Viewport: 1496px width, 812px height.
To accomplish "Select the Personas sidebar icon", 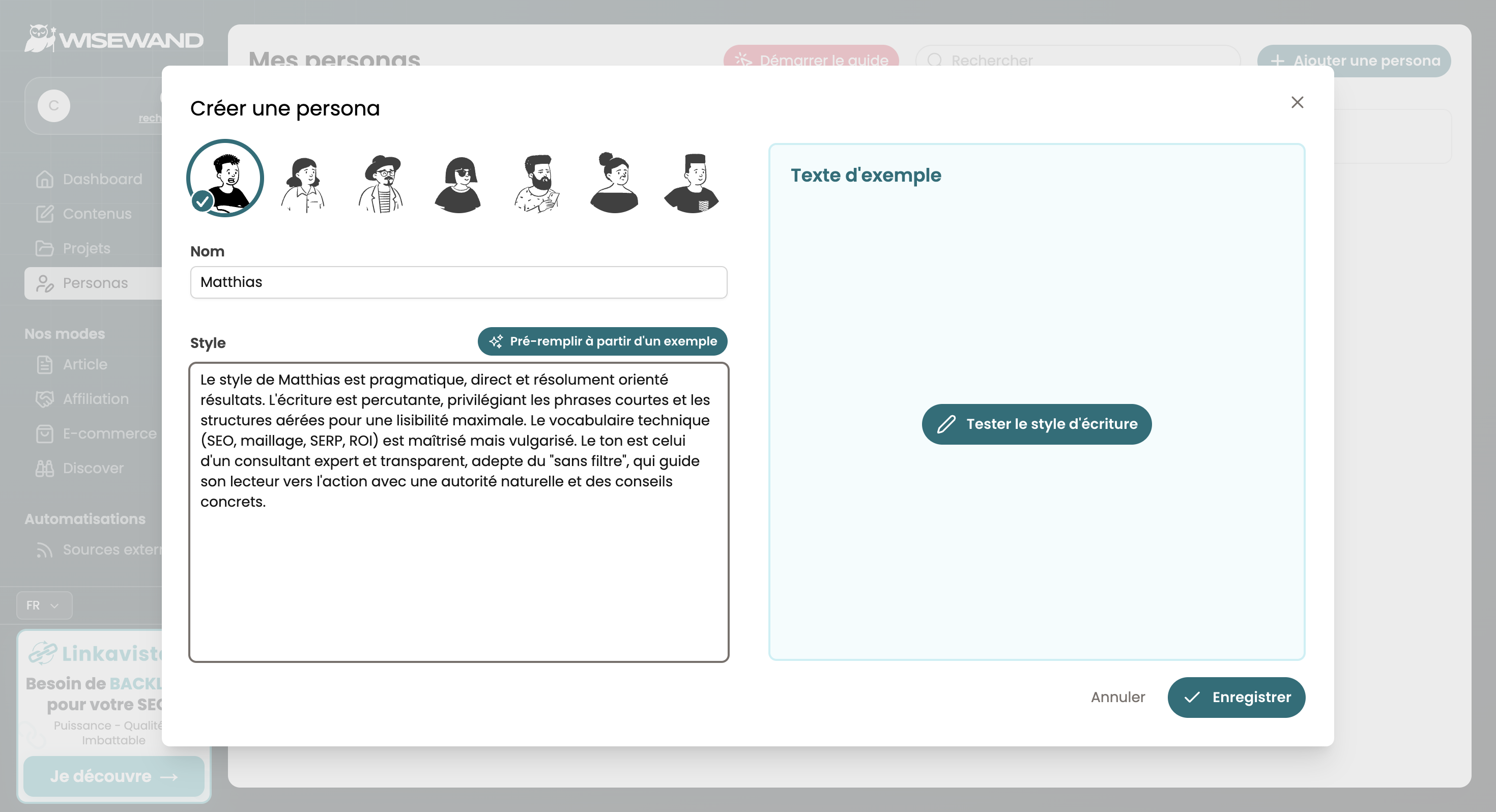I will click(45, 283).
